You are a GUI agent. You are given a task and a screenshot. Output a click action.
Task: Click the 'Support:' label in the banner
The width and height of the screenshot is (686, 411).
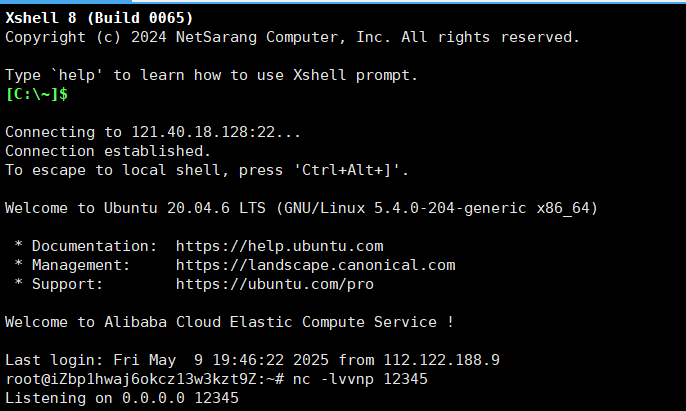(67, 284)
